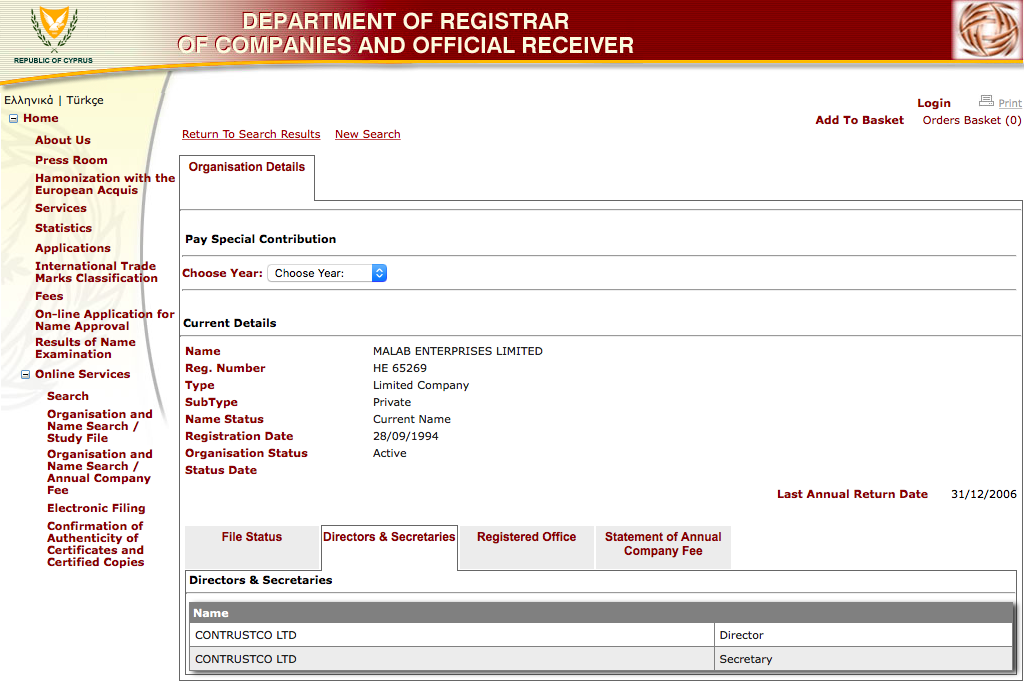Screen dimensions: 1026x684
Task: Open Electronic Filing in sidebar
Action: [96, 508]
